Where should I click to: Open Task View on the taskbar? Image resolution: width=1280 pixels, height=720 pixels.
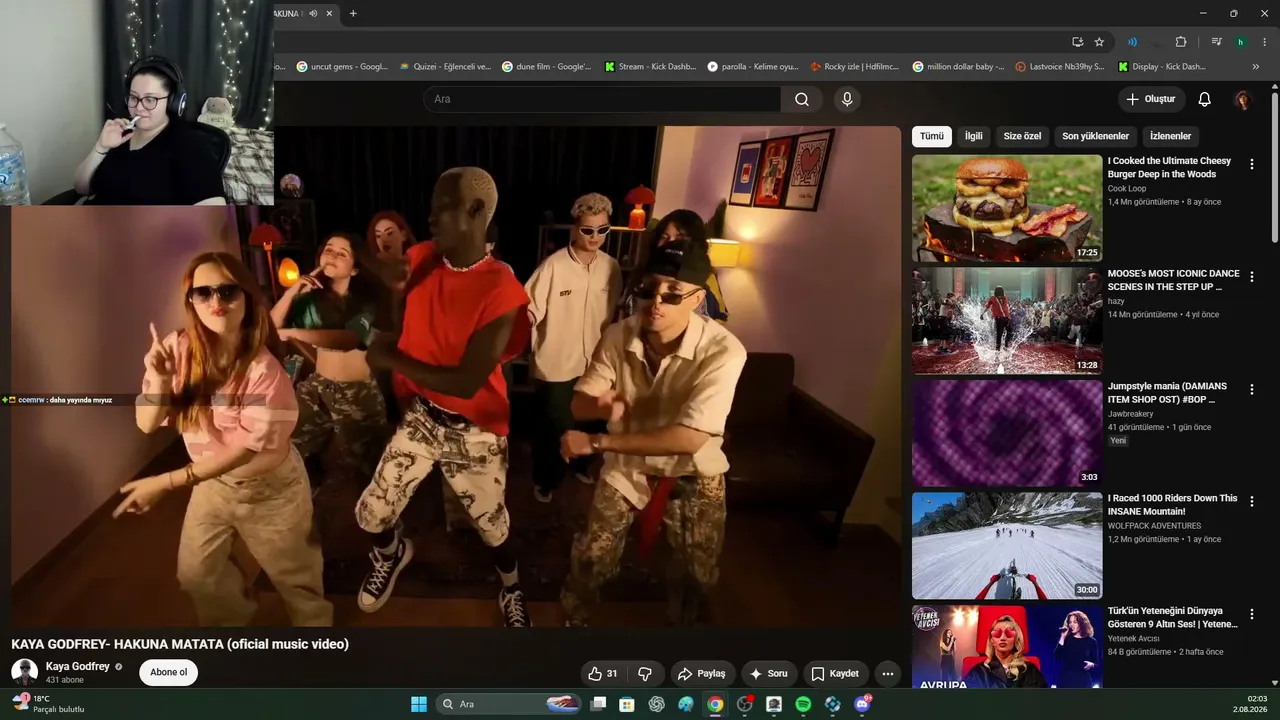598,704
